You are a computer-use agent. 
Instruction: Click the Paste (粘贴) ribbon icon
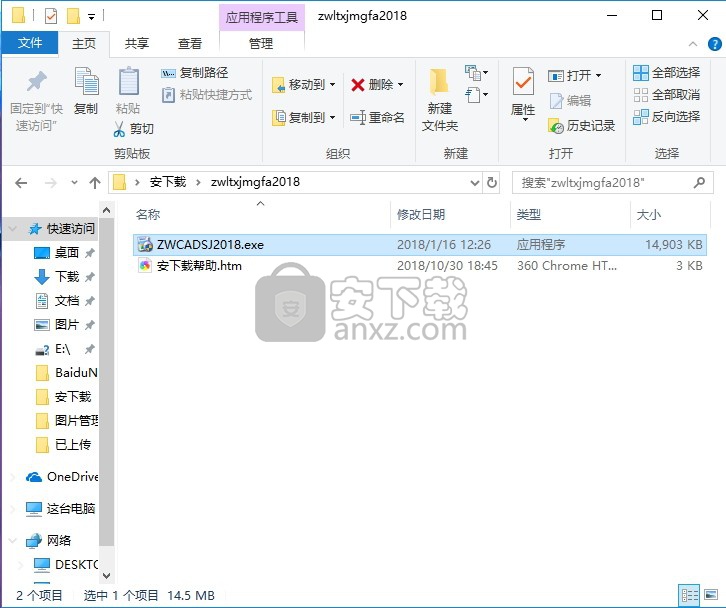pos(128,82)
